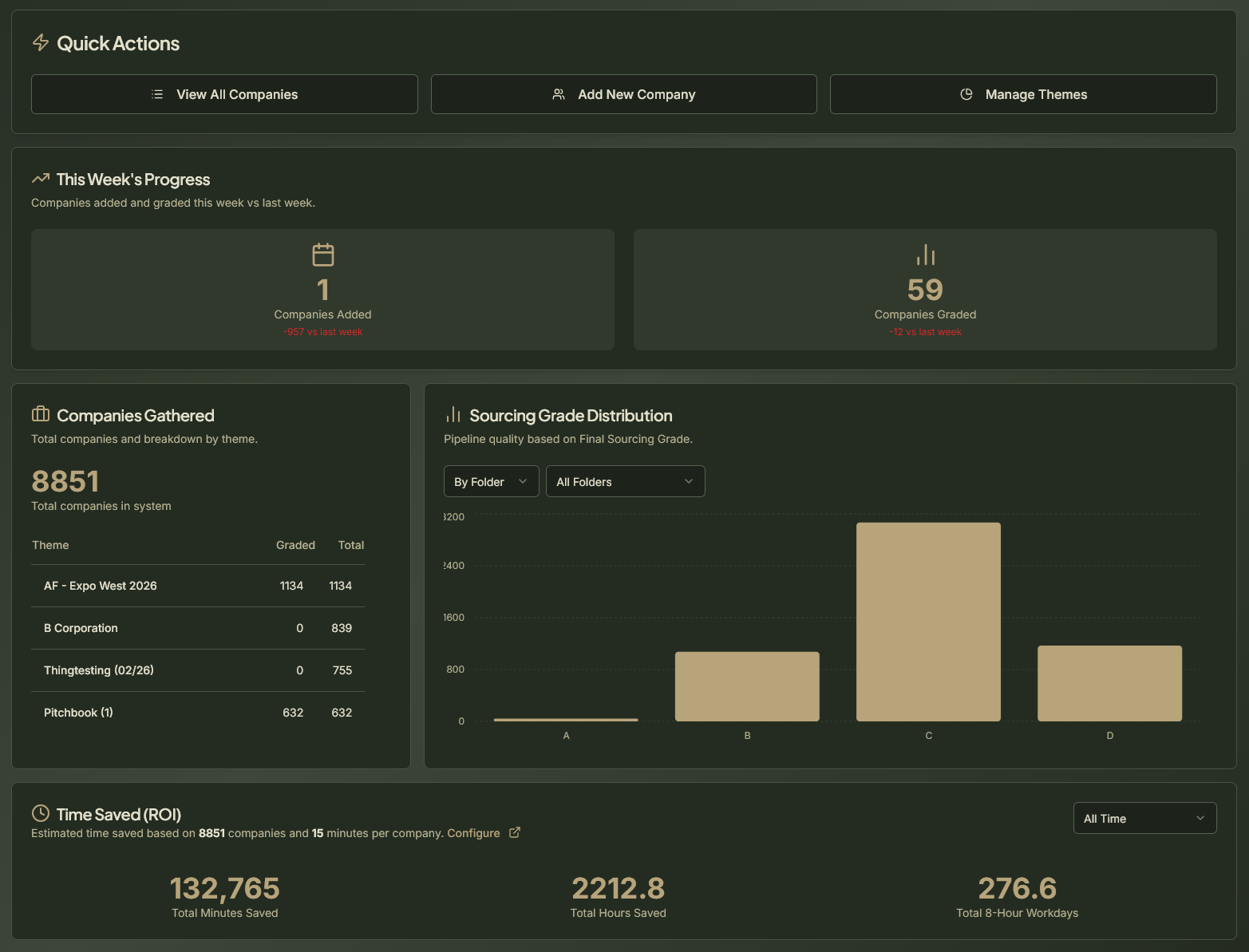Click the Add New Company button

[623, 93]
